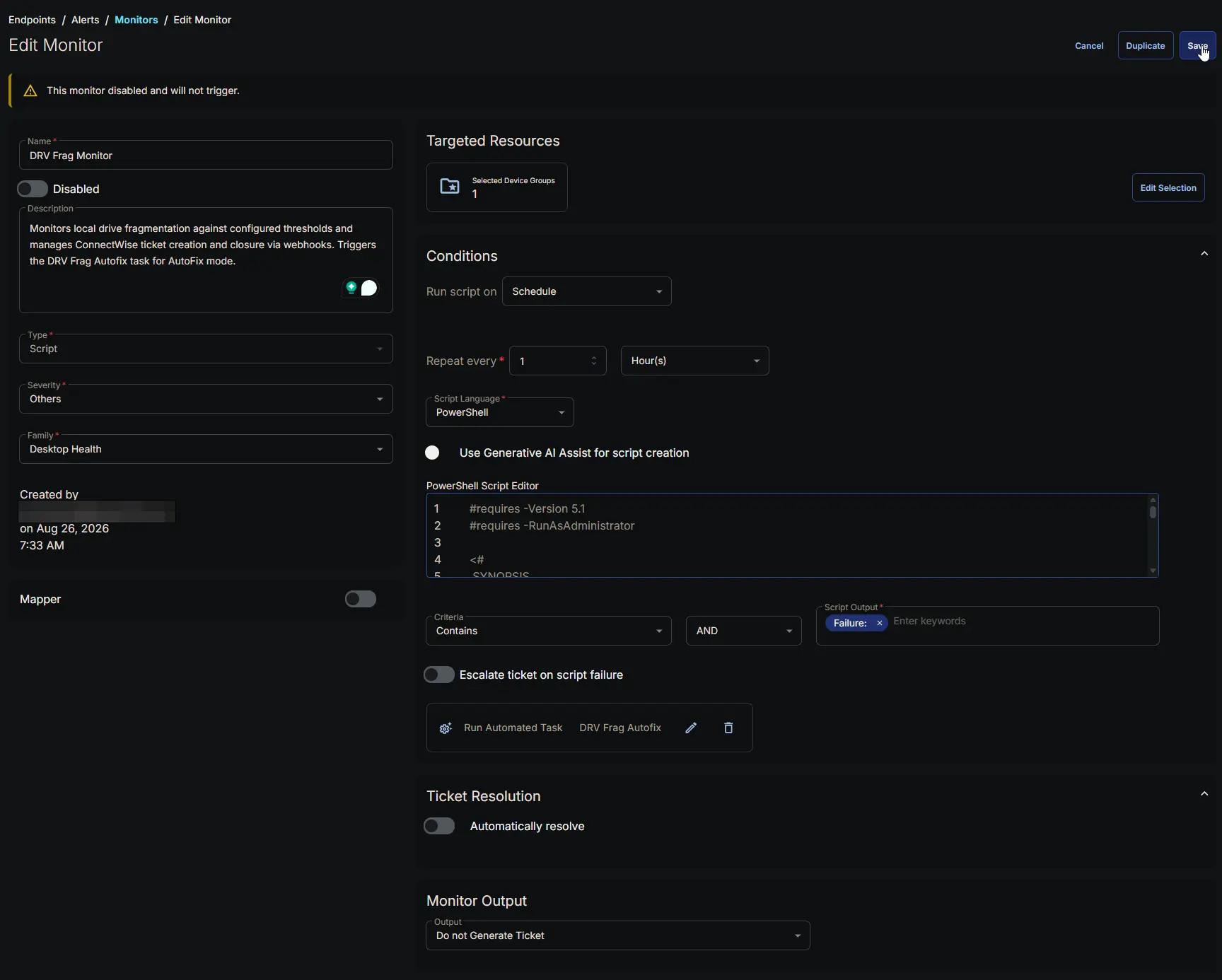Click the Run Automated Task gear icon
1222x980 pixels.
[x=446, y=728]
